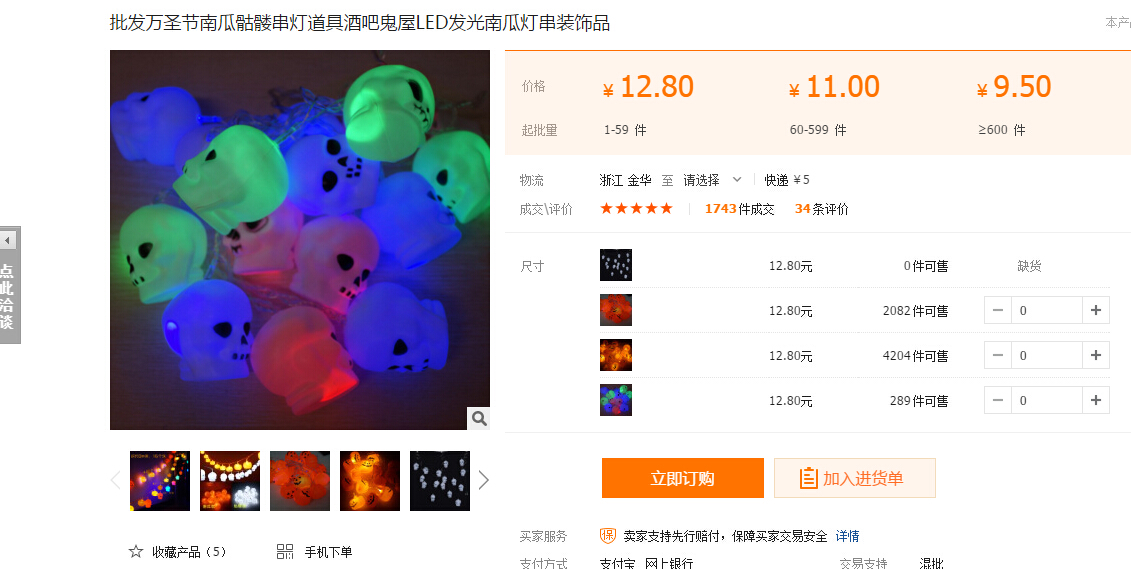1131x569 pixels.
Task: Click the magnifier icon on the product image
Action: click(x=479, y=418)
